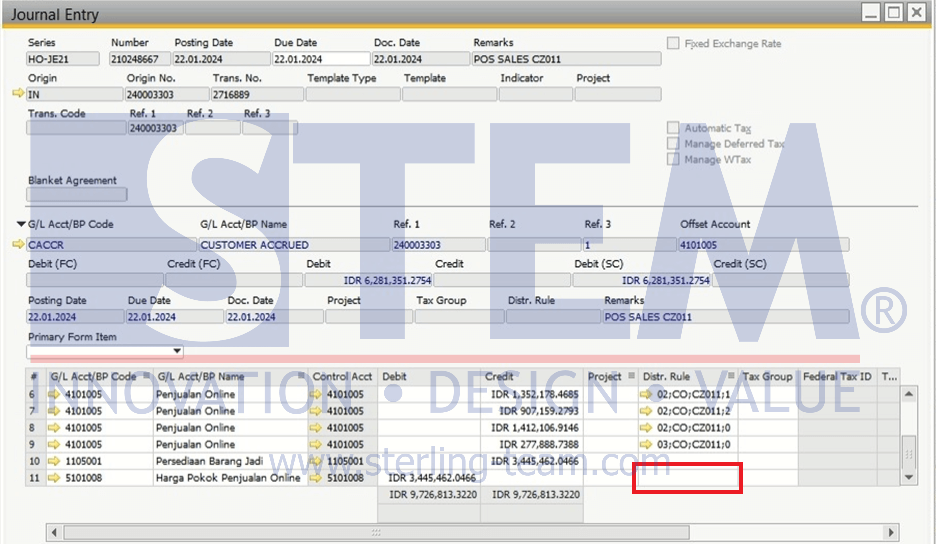Click the link arrow beside Origin IN
This screenshot has width=936, height=544.
pyautogui.click(x=17, y=93)
